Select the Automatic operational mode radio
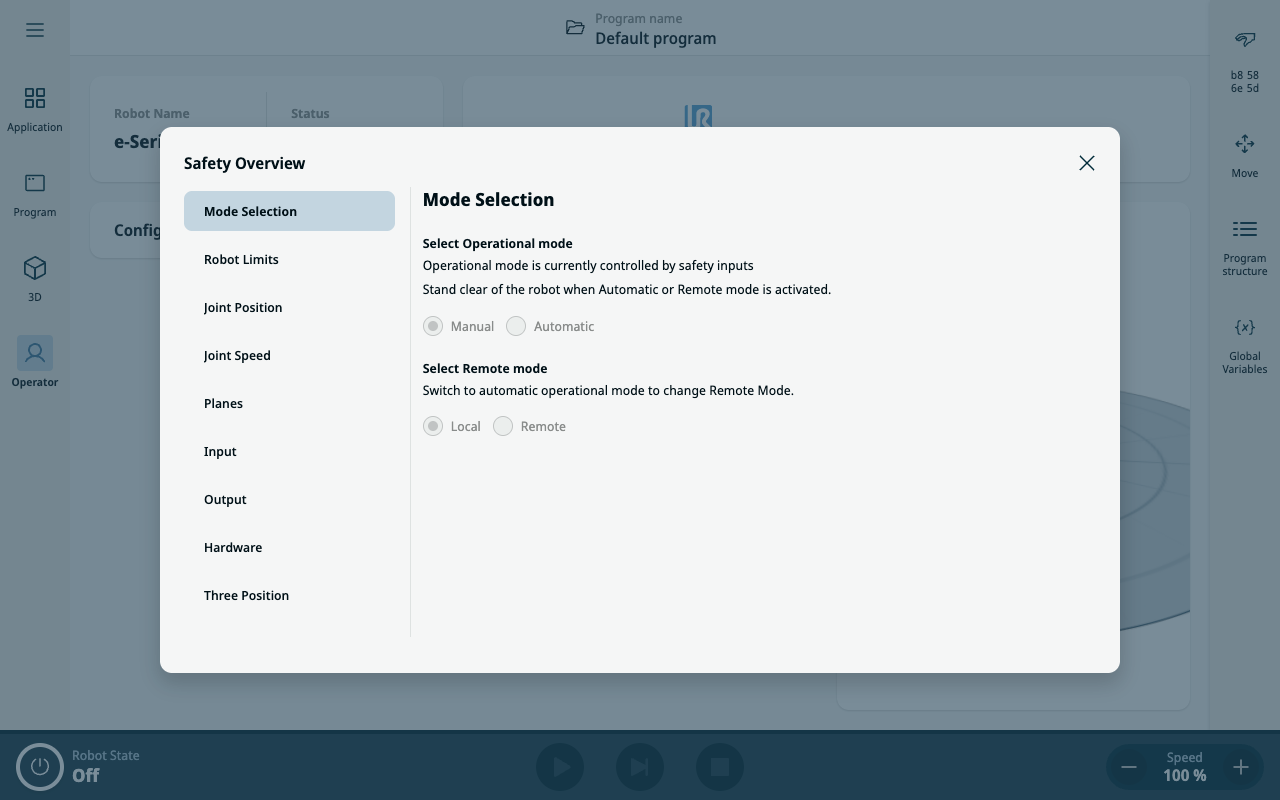The width and height of the screenshot is (1280, 800). pyautogui.click(x=516, y=326)
